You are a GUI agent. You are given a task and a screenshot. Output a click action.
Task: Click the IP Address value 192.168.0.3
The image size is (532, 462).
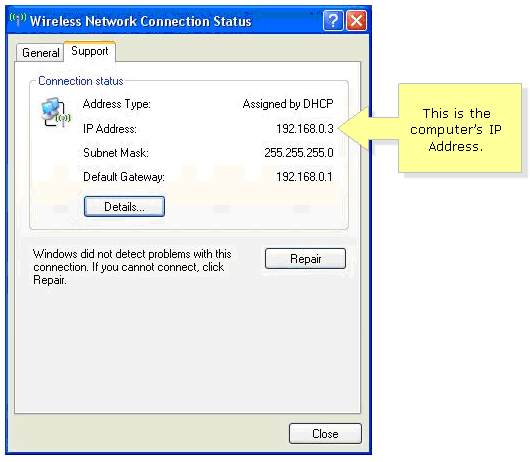pos(305,129)
